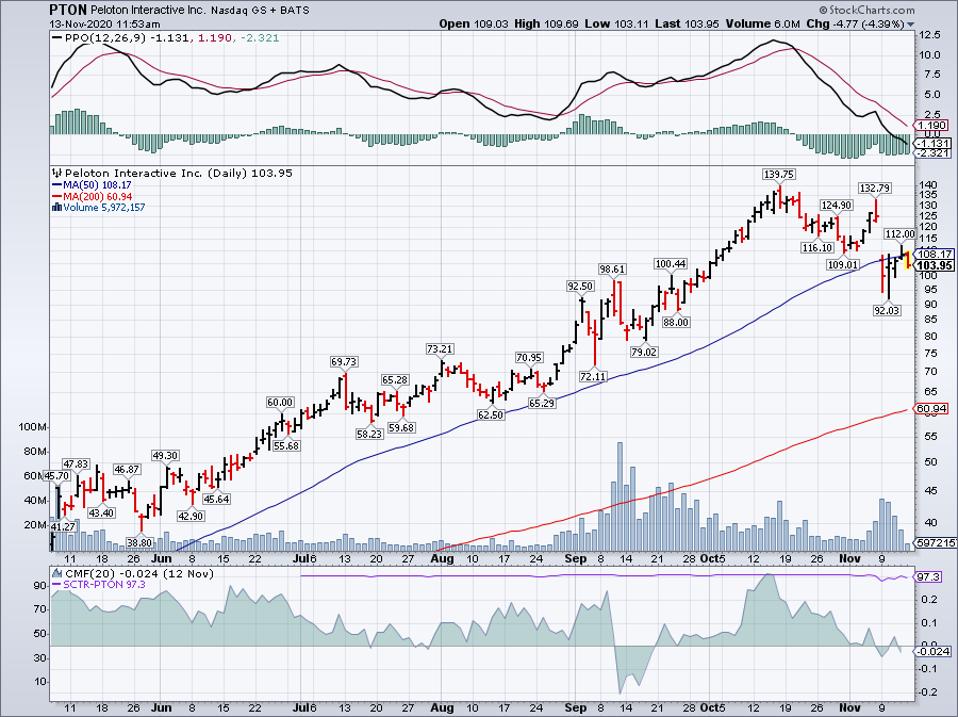Click the area-chart icon beside CMF(20)

coord(57,574)
